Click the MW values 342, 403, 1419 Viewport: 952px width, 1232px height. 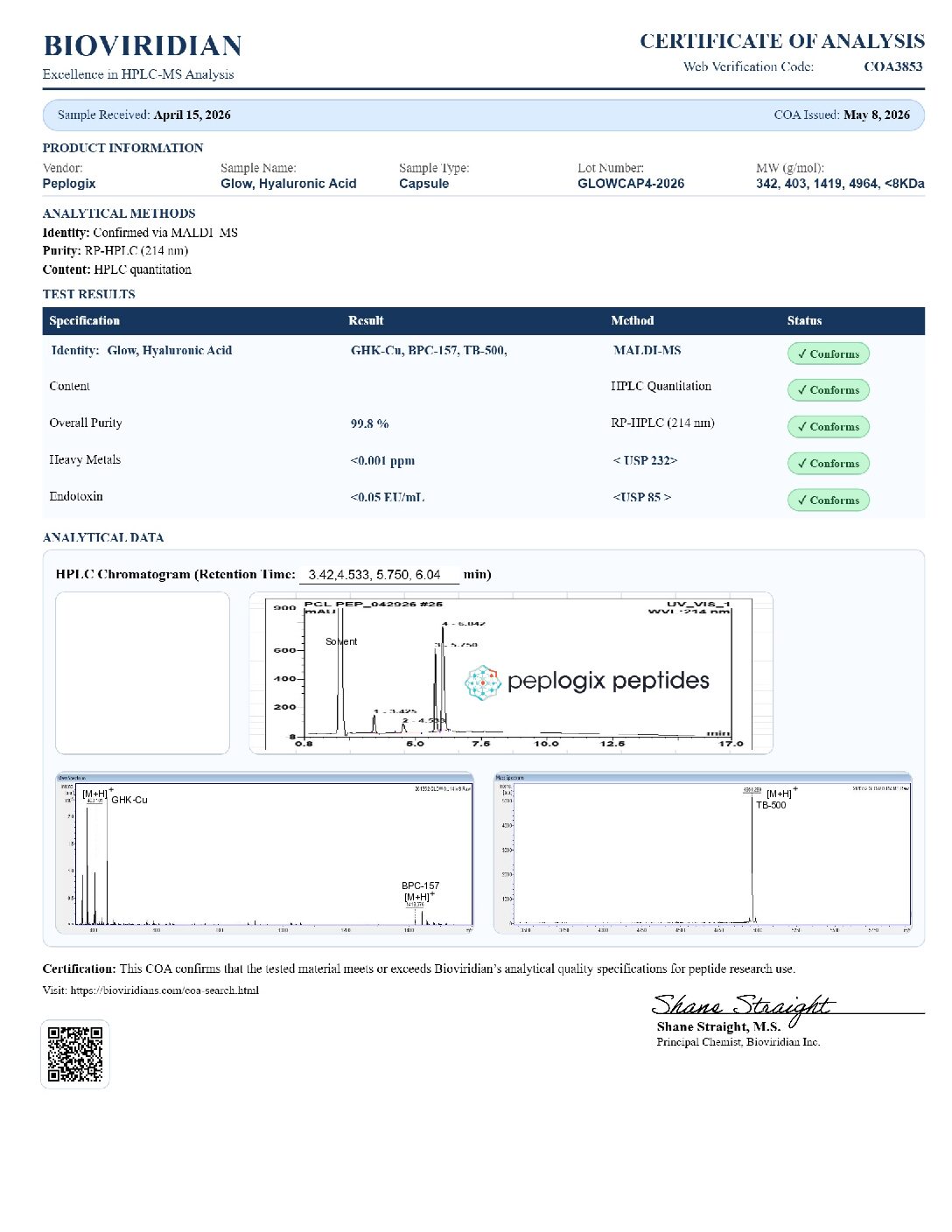840,184
